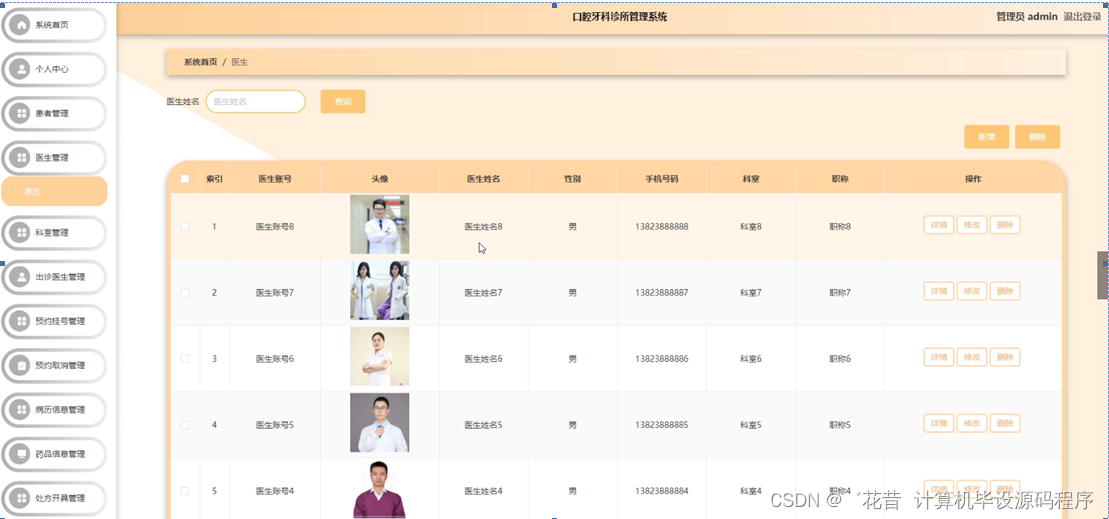1109x519 pixels.
Task: Click 修改 for 医生姓名6
Action: pyautogui.click(x=972, y=357)
